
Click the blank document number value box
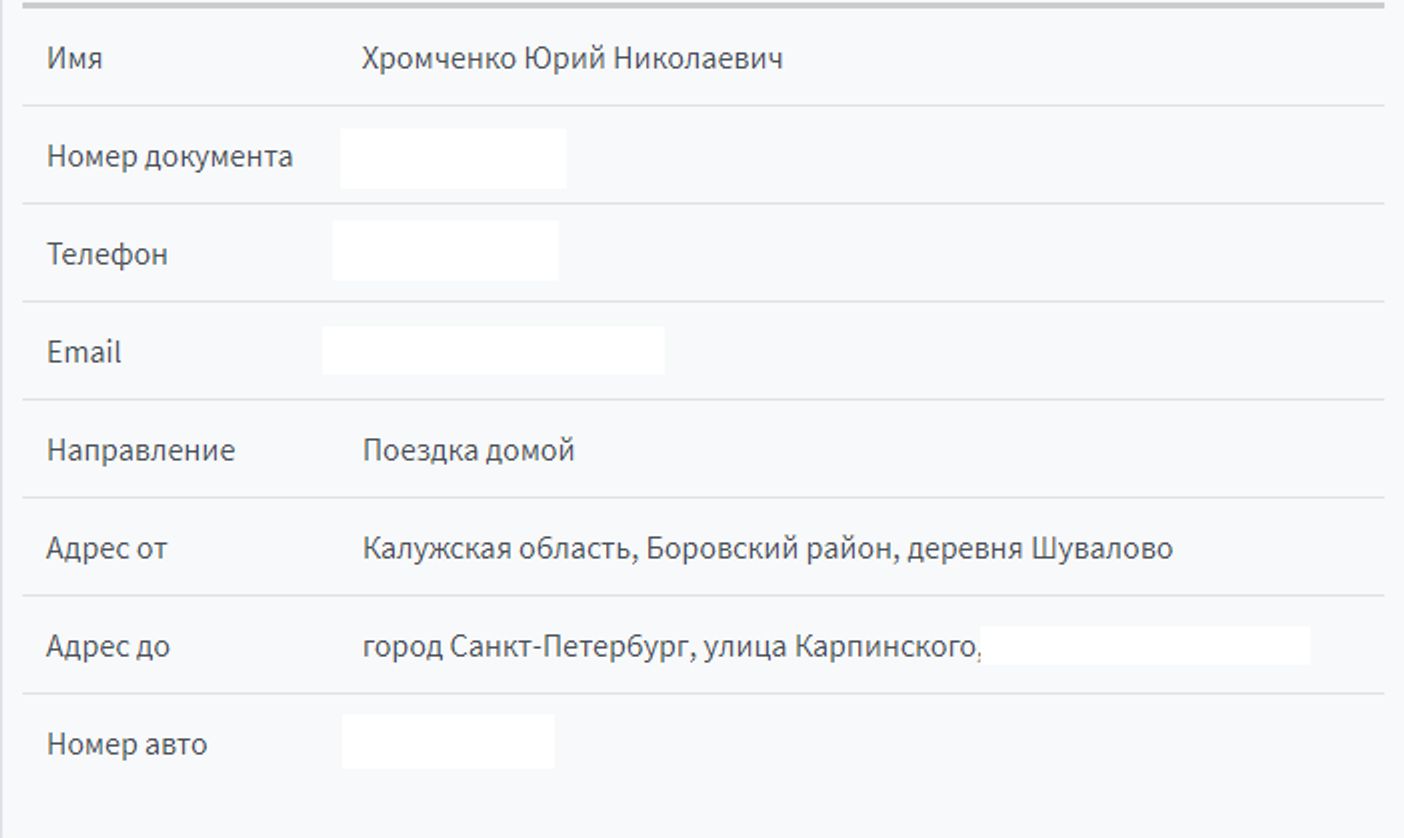(x=453, y=158)
